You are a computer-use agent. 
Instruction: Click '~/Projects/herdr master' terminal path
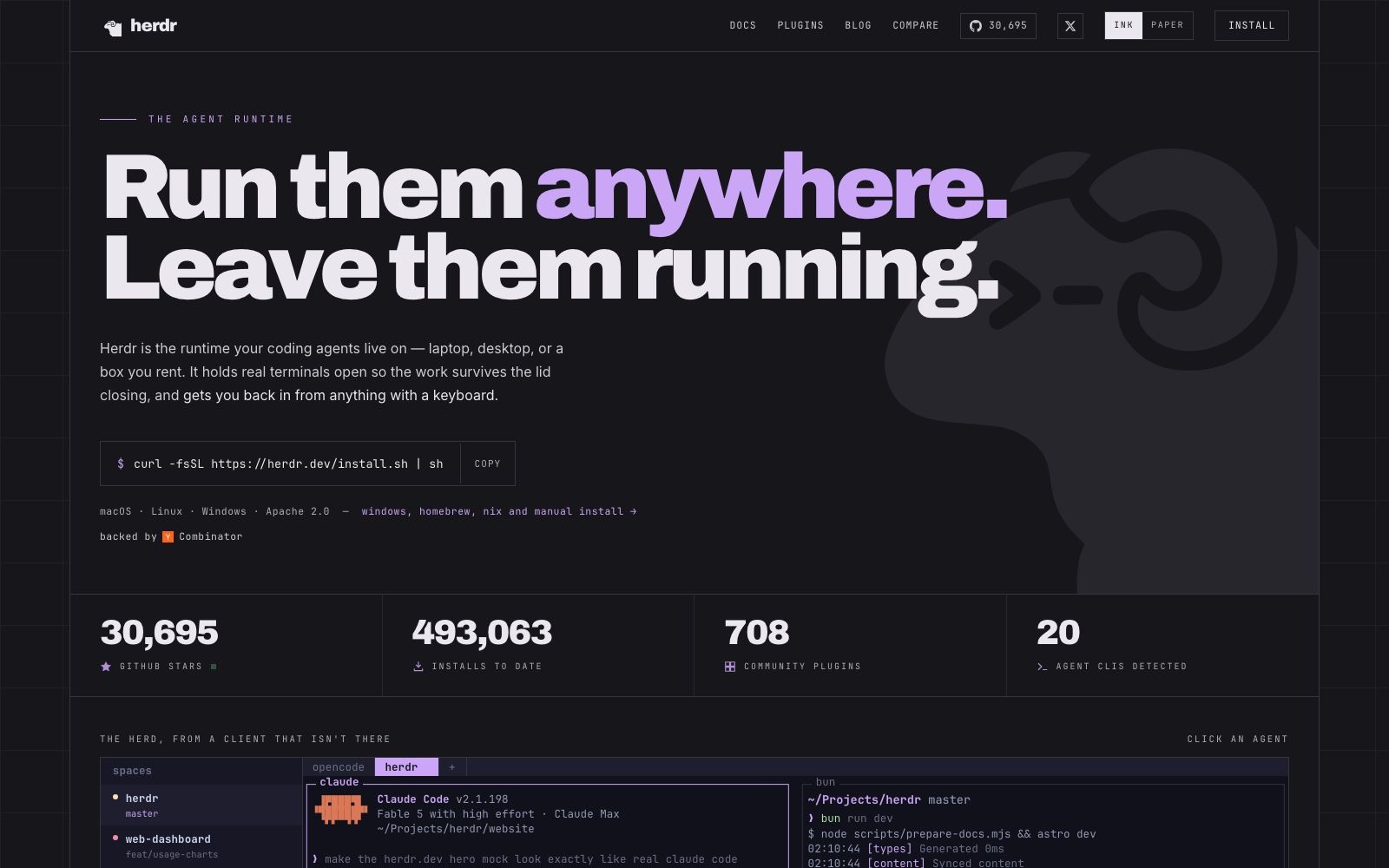889,800
